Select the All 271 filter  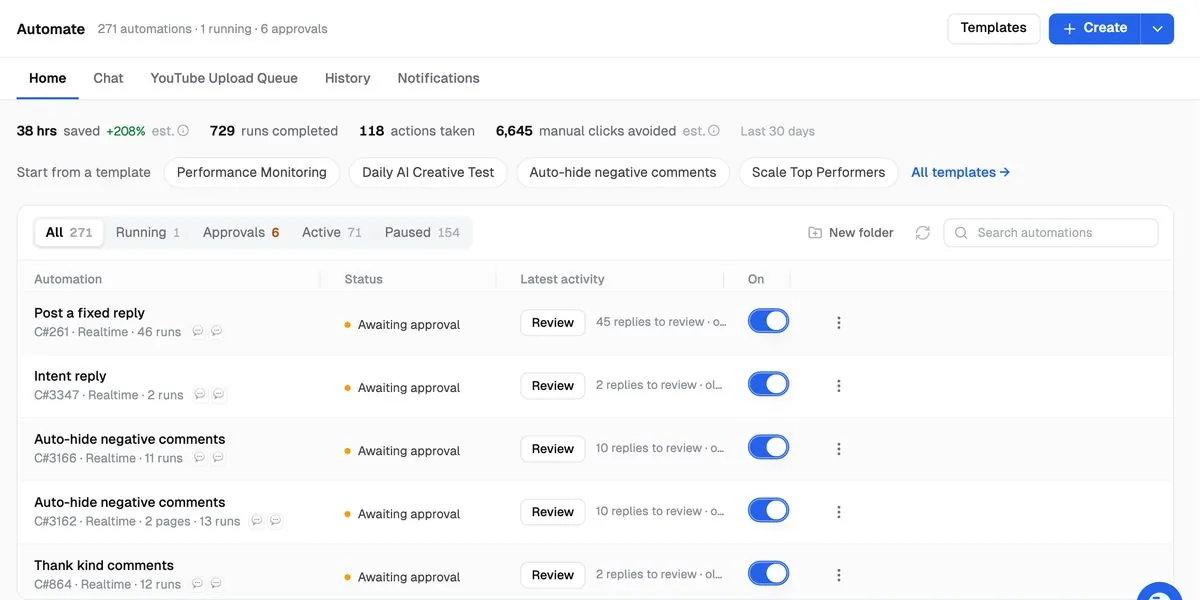(x=69, y=232)
